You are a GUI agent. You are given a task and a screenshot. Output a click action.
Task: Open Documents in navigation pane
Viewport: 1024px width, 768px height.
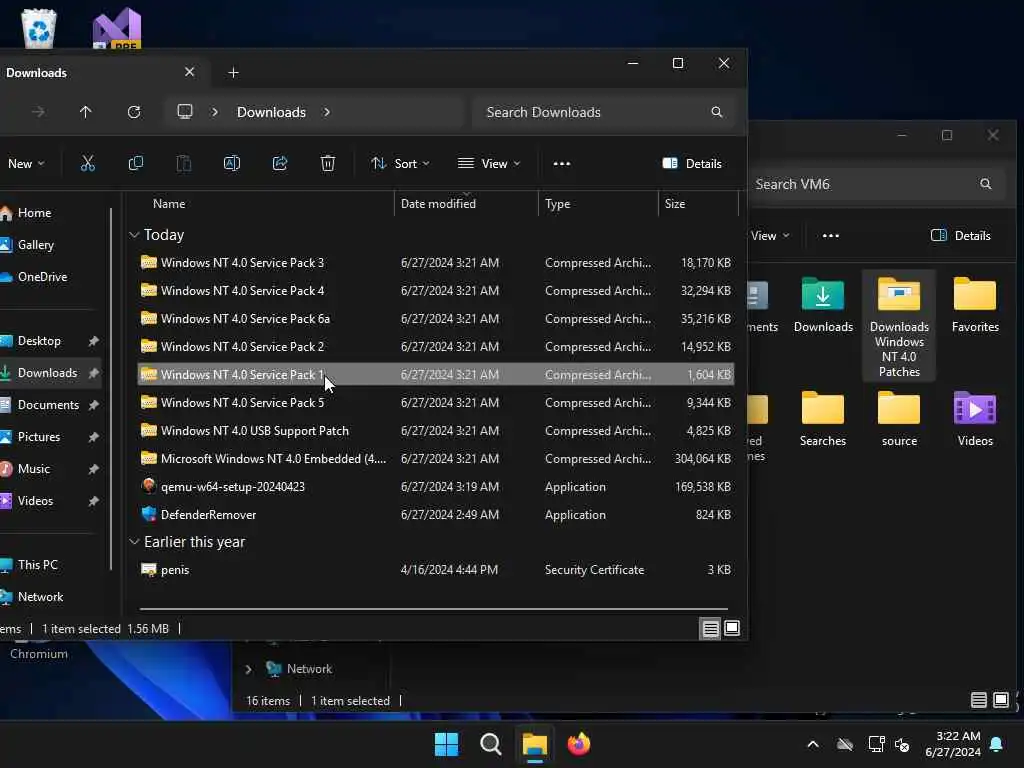(48, 404)
